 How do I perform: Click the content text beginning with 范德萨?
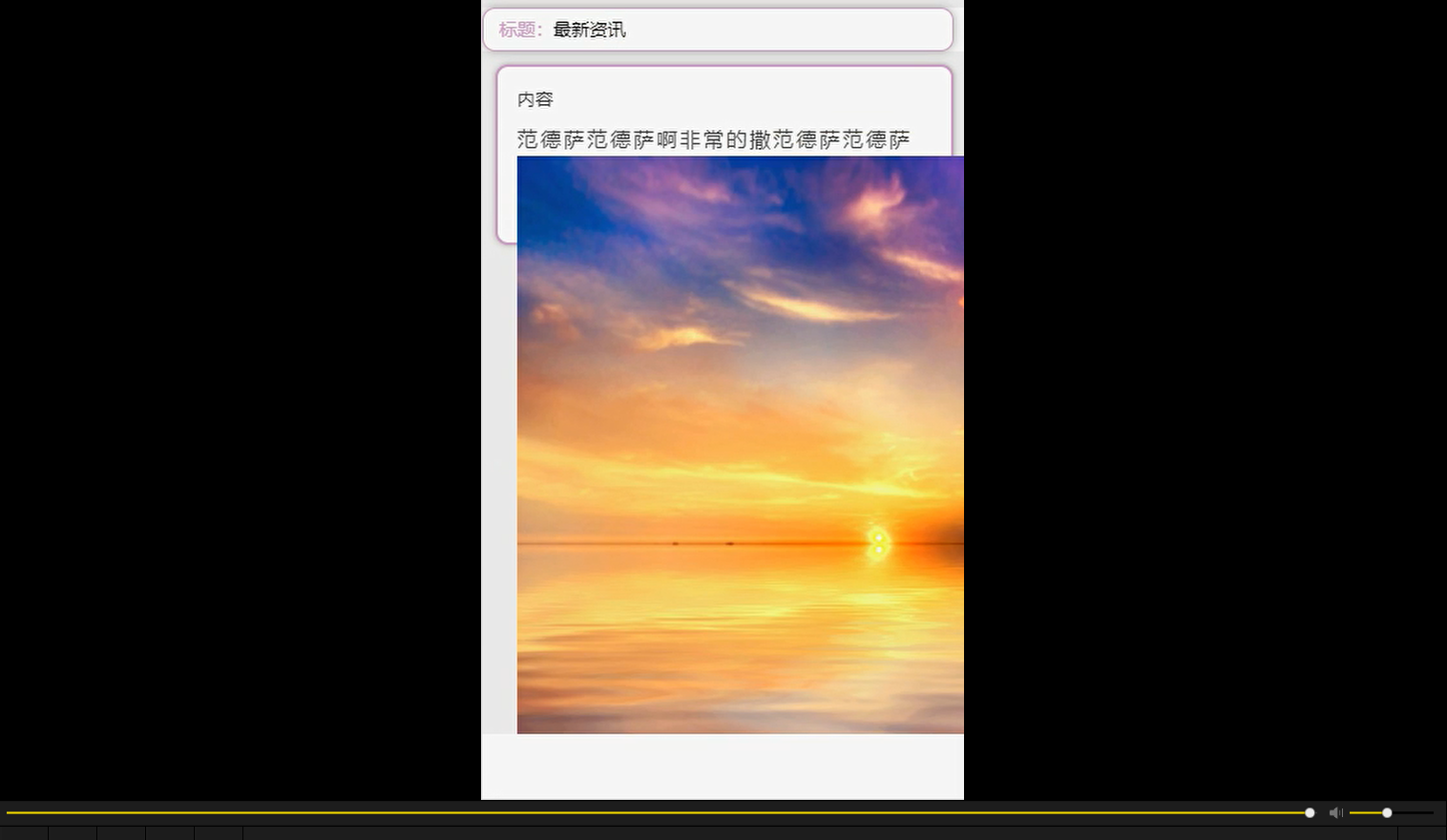tap(711, 139)
